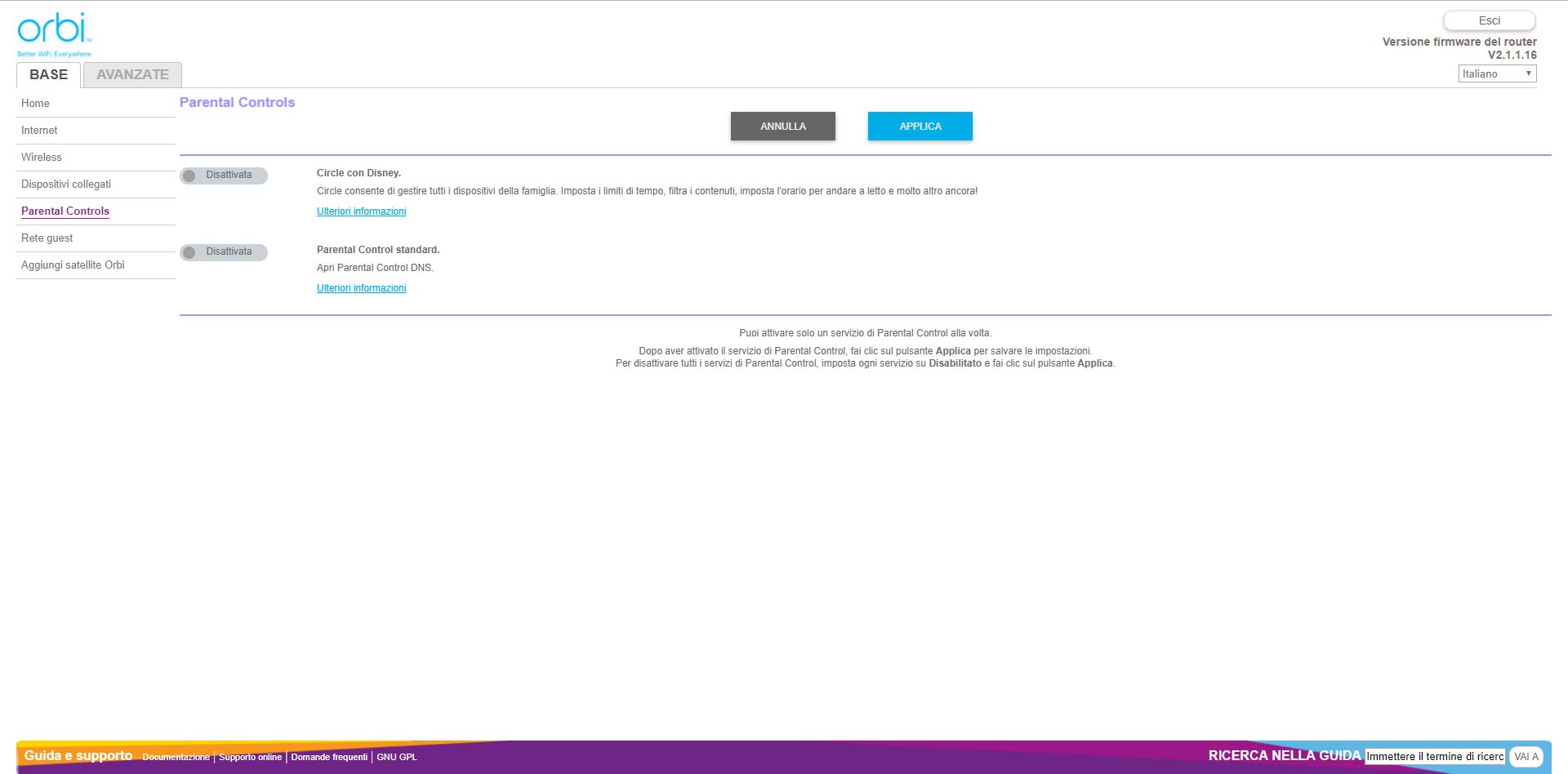Click the Orbi logo
Image resolution: width=1568 pixels, height=774 pixels.
pos(54,33)
